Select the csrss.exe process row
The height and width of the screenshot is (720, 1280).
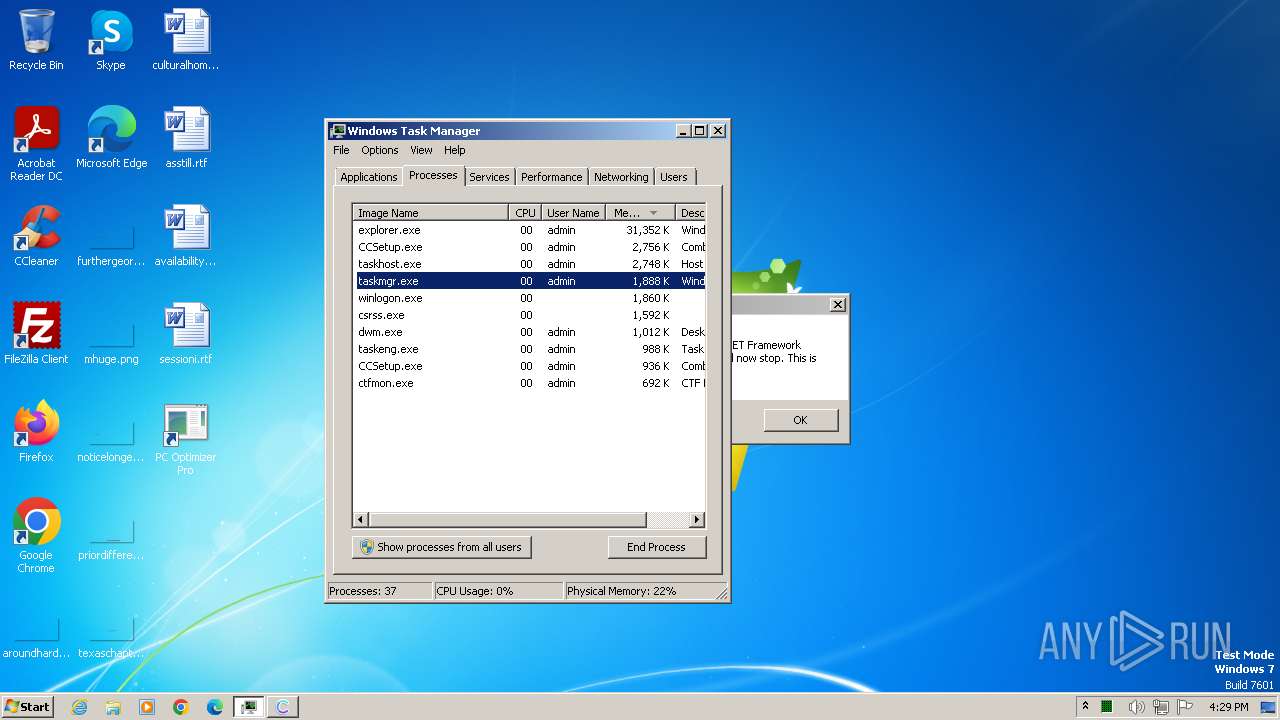pyautogui.click(x=530, y=315)
